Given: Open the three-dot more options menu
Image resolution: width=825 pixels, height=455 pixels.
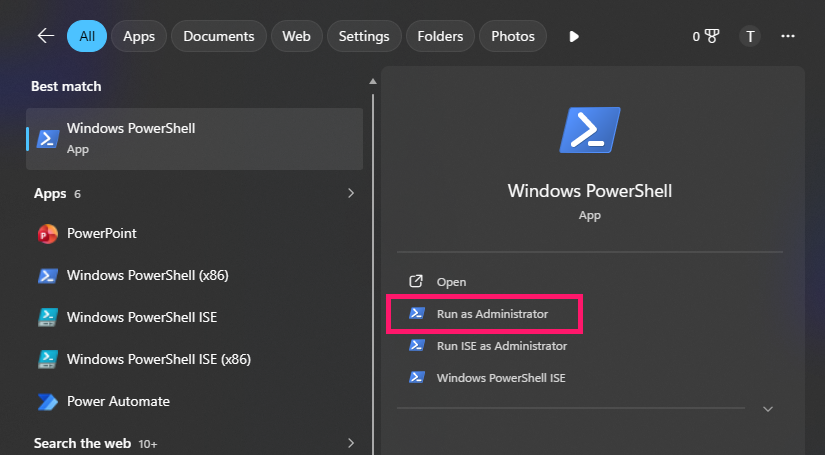Looking at the screenshot, I should coord(788,36).
